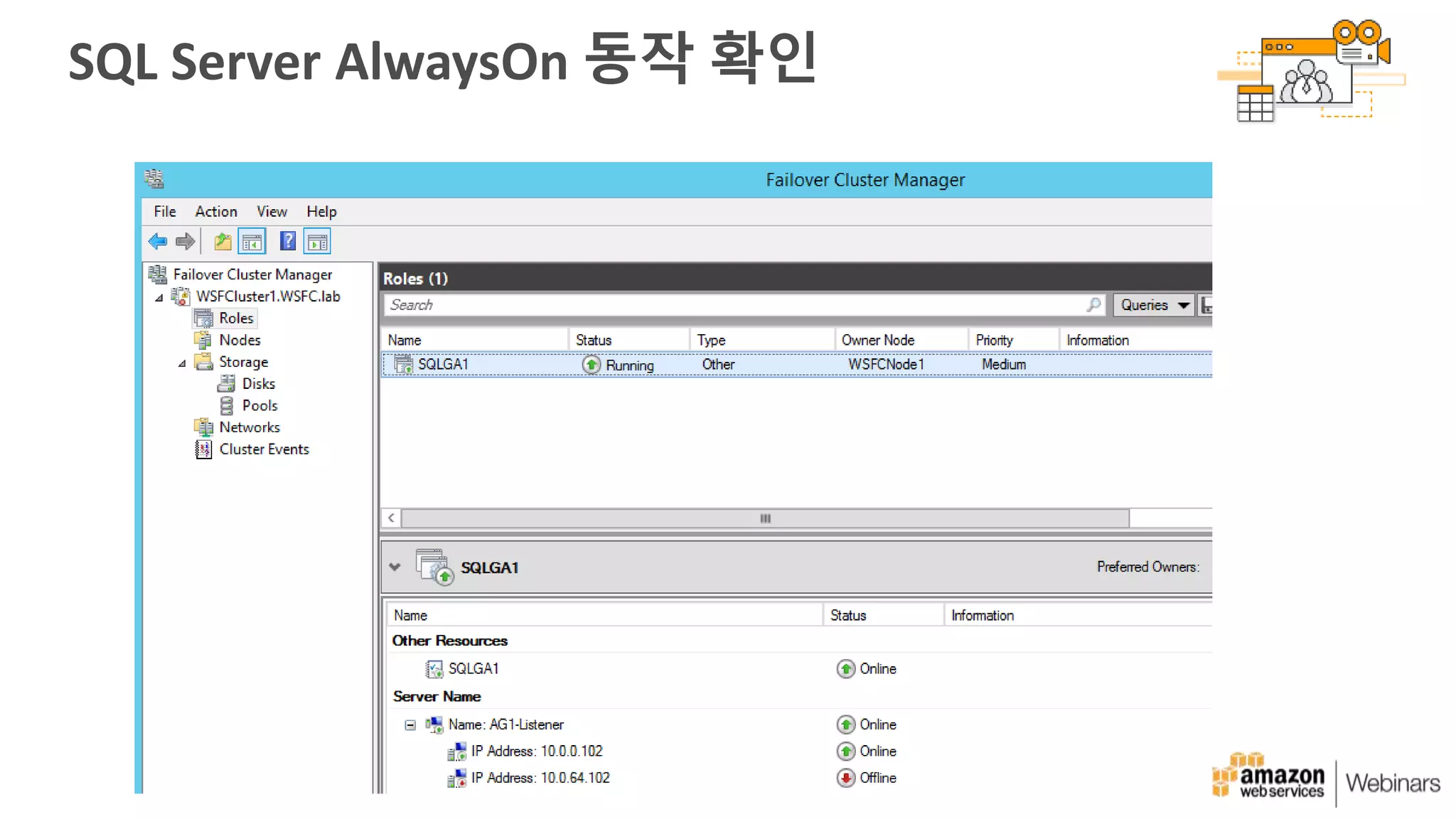Open the Queries dropdown
Viewport: 1456px width, 819px height.
[1154, 305]
